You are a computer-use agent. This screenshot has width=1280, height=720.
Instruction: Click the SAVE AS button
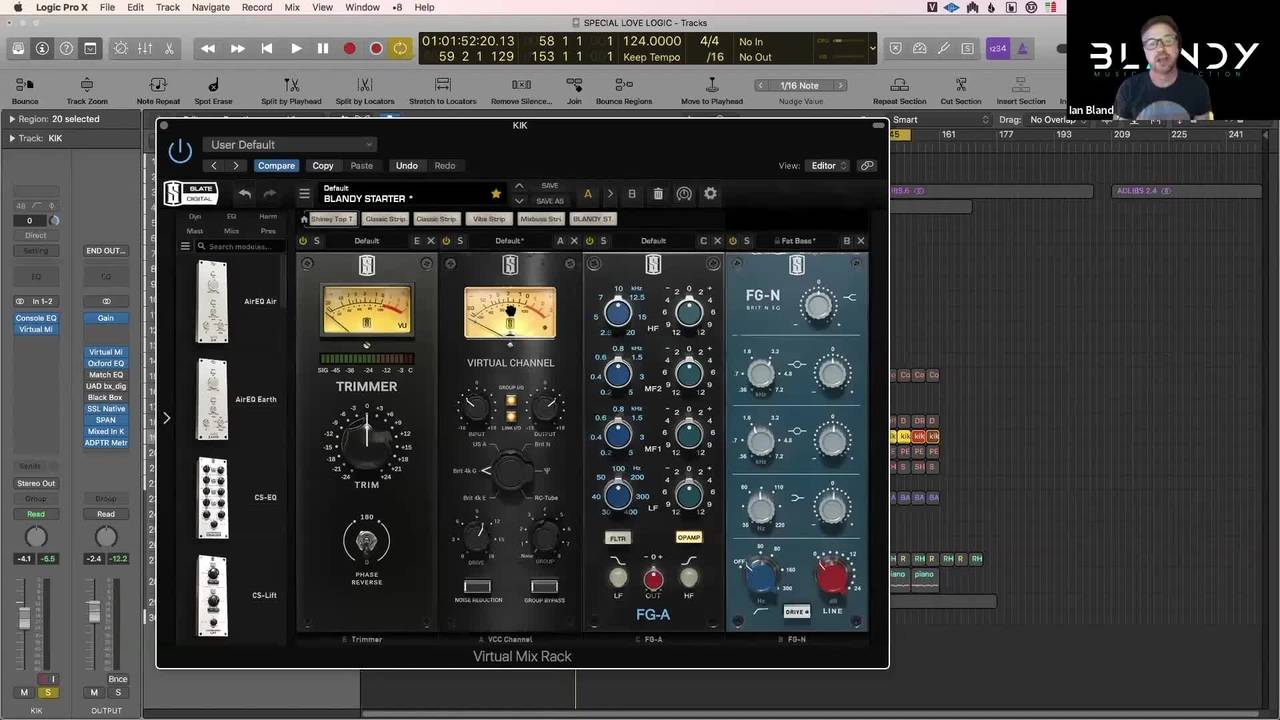(549, 201)
